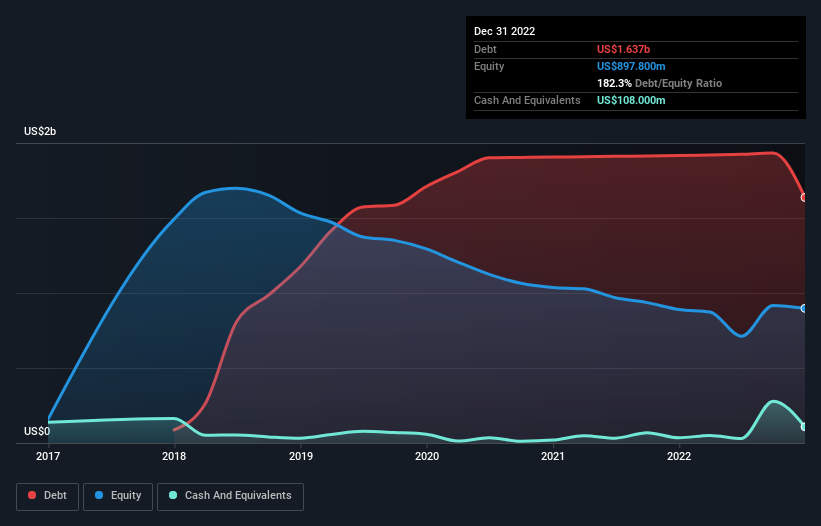
Task: Click the teal Cash data point marker
Action: click(x=804, y=427)
